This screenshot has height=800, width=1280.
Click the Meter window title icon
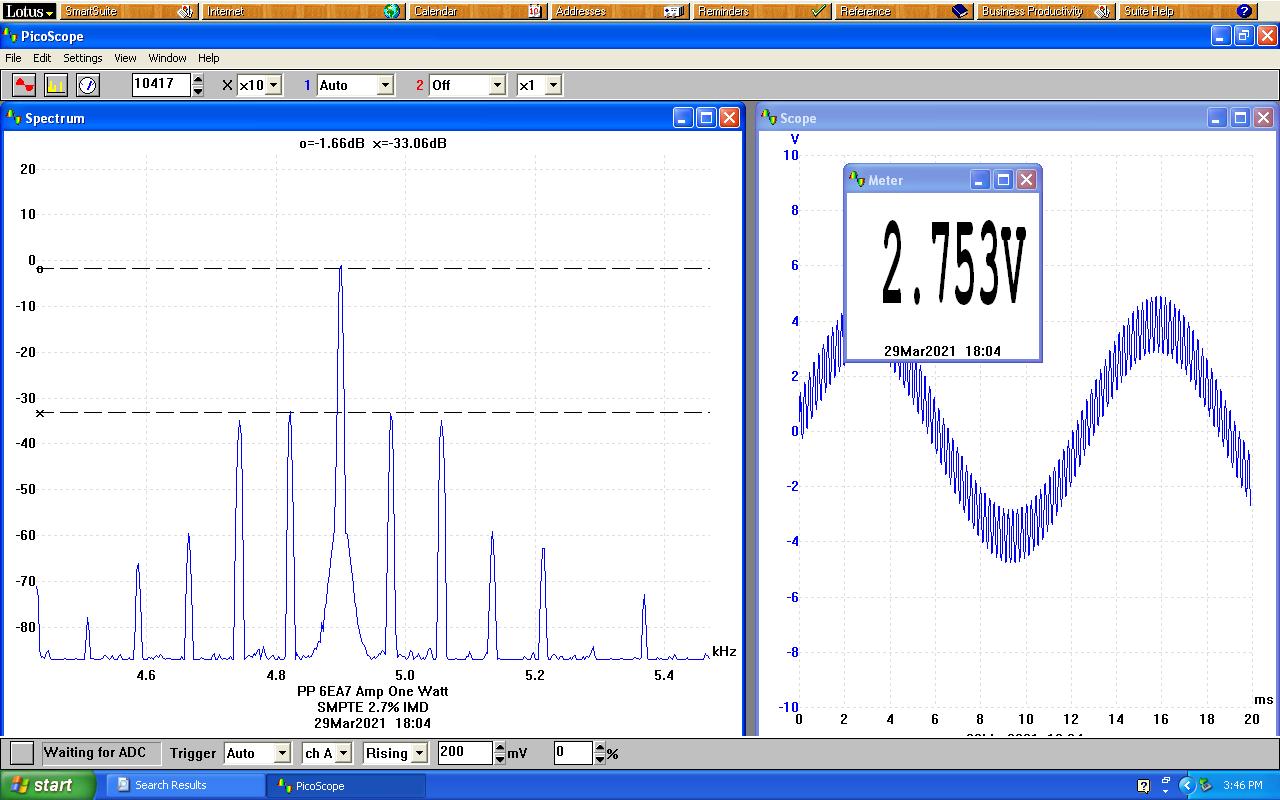pos(857,180)
